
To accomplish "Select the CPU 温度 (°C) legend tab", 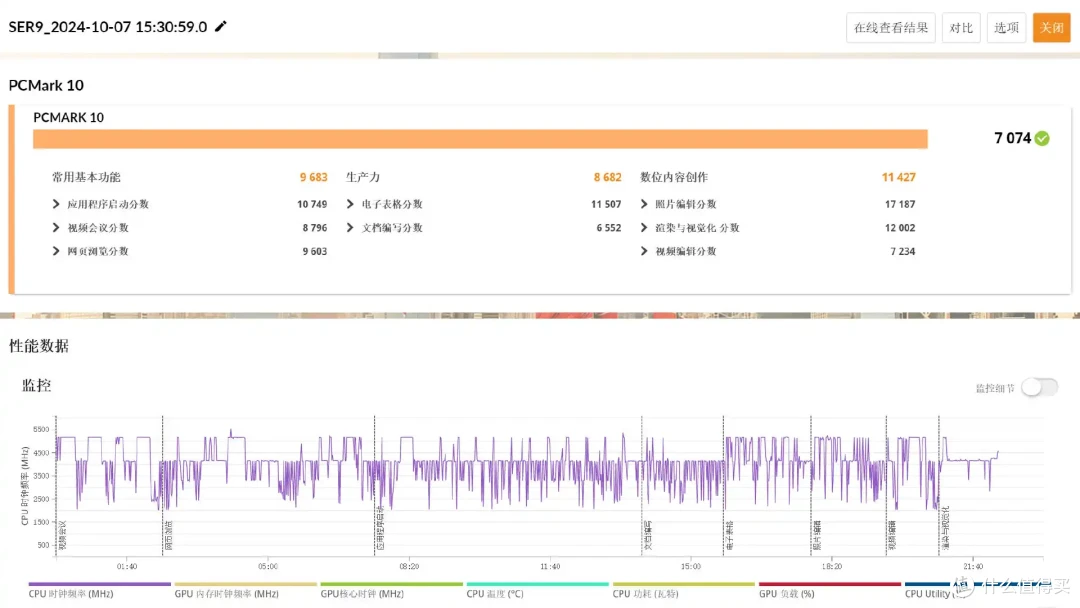I will (x=537, y=591).
